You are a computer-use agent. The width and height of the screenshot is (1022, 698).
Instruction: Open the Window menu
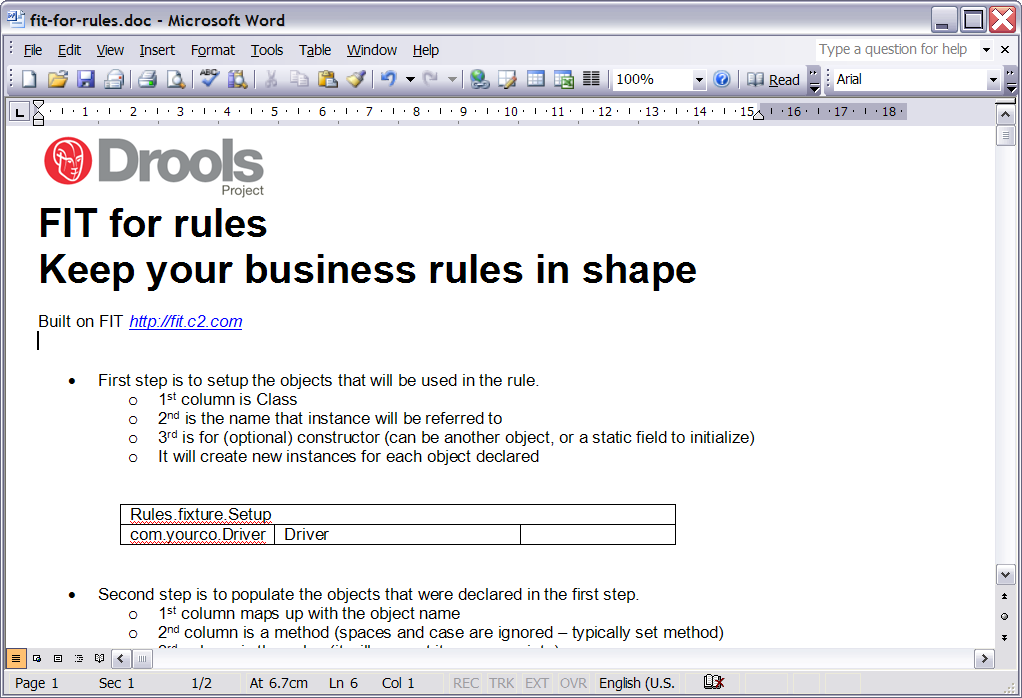click(372, 50)
